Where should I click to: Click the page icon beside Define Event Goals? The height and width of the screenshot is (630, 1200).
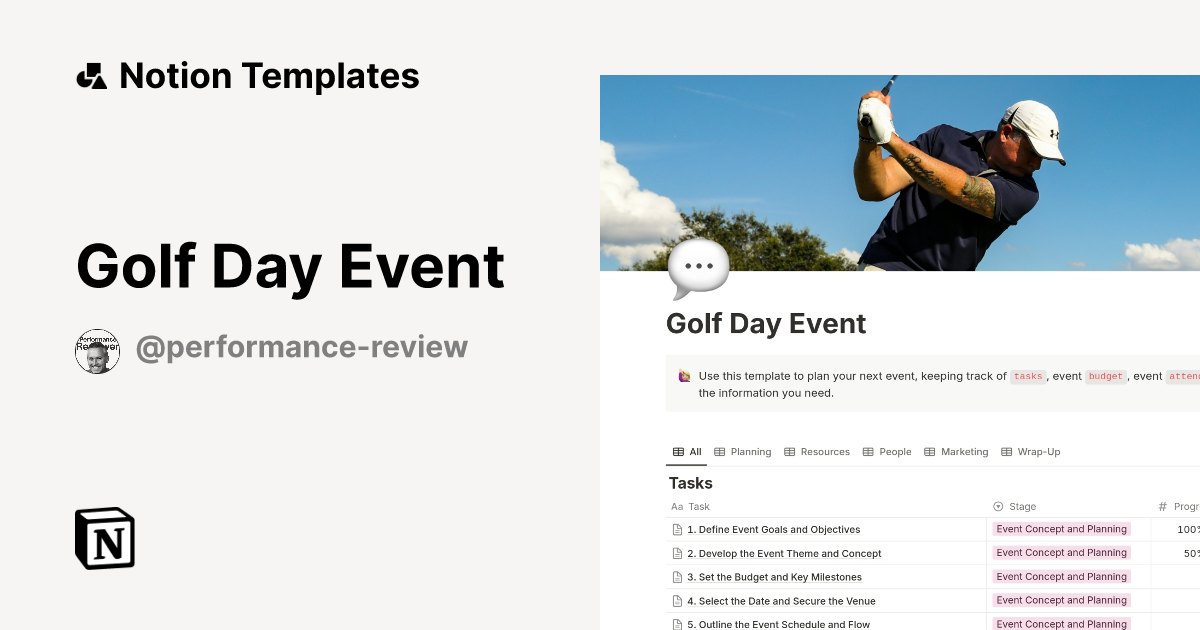(x=676, y=529)
